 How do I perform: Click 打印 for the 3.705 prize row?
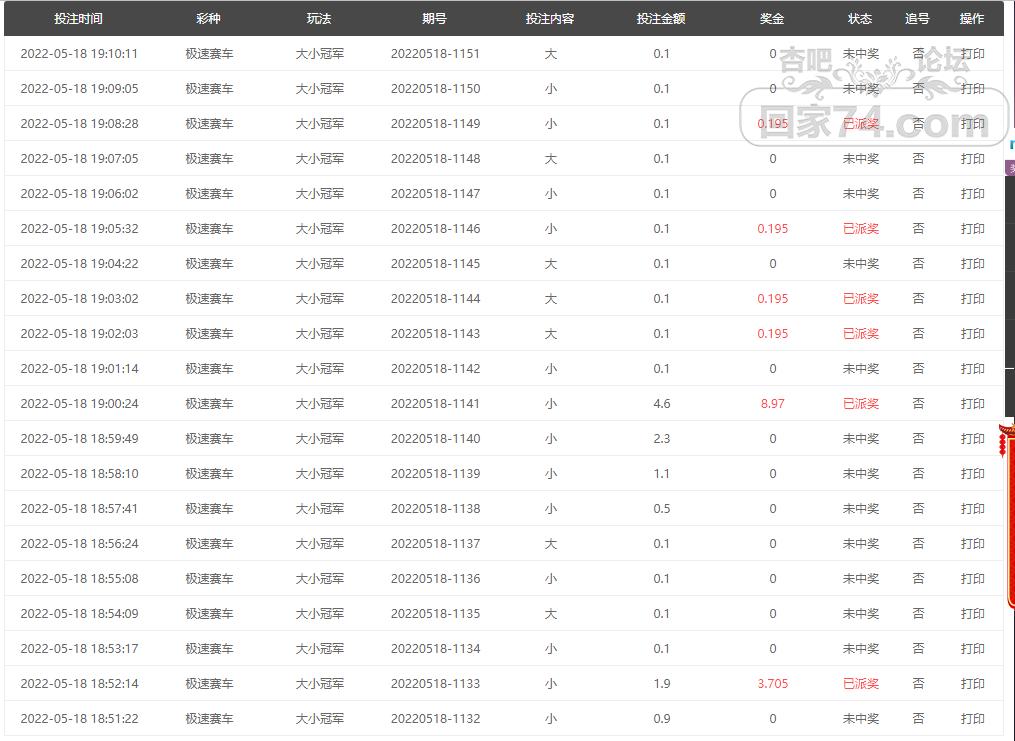[972, 683]
